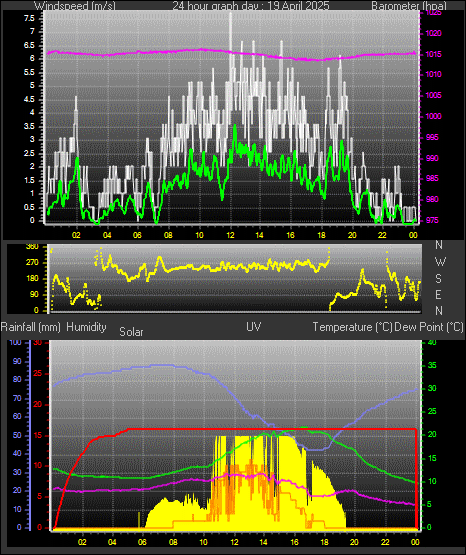Select the green 40 temperature axis value
This screenshot has width=466, height=555.
(432, 342)
